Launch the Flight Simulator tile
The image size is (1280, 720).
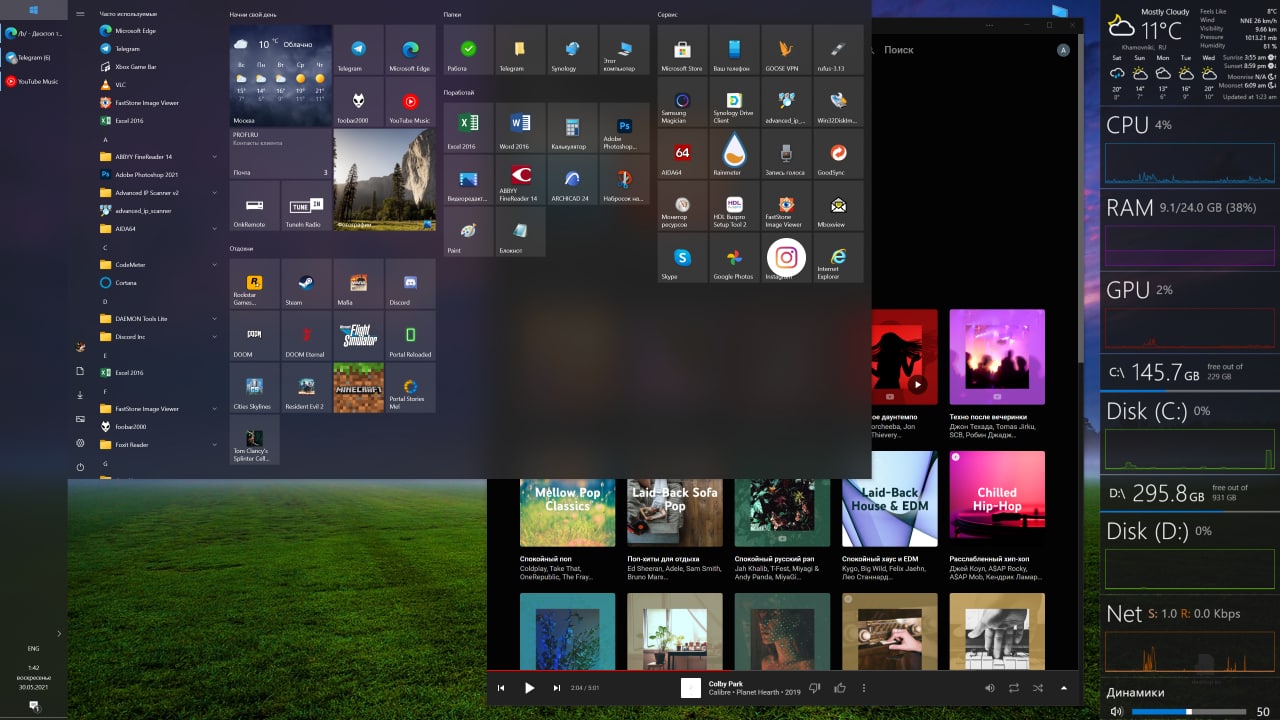358,336
